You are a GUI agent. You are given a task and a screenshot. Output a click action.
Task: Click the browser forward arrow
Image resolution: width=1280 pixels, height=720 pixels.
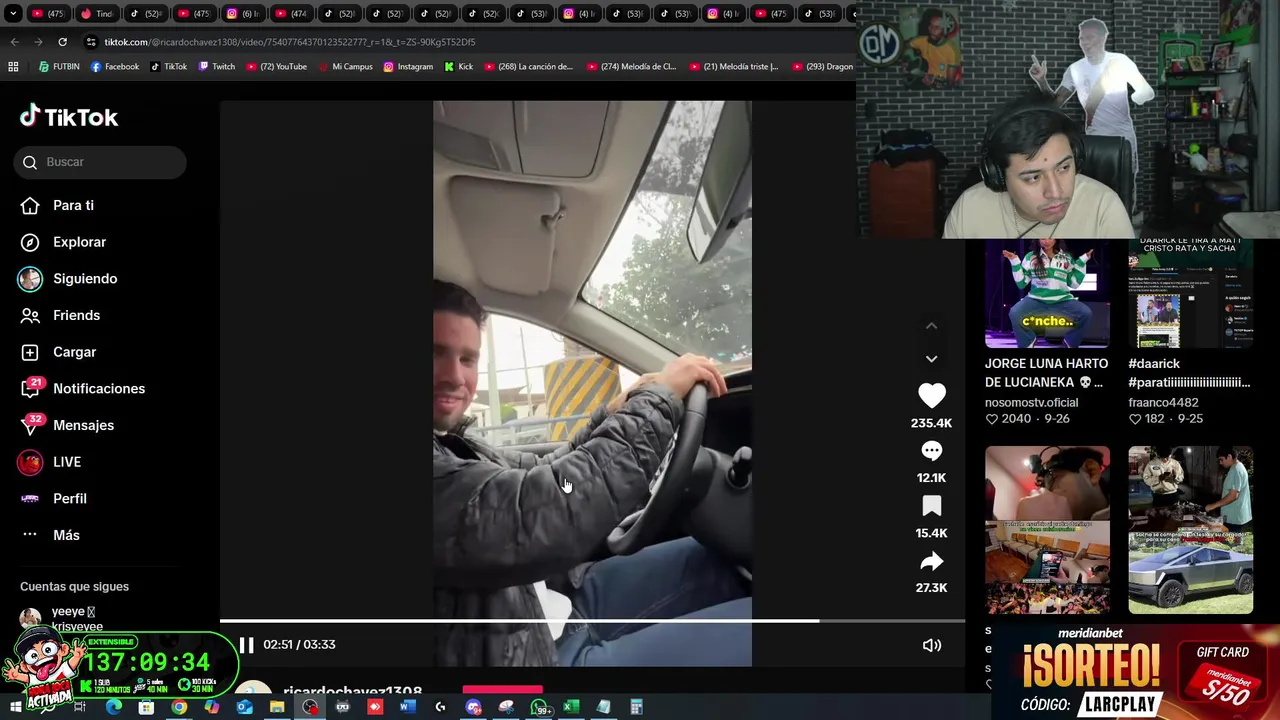38,42
